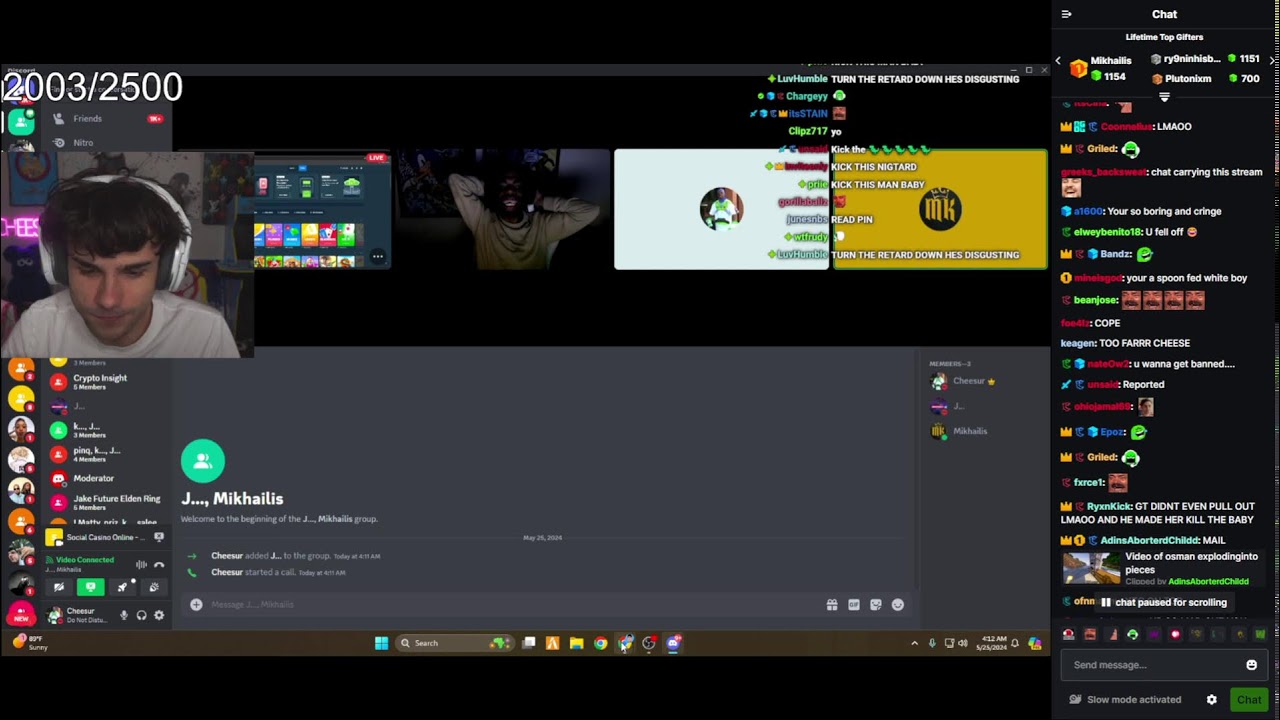Open Google Chrome from the taskbar
This screenshot has width=1280, height=720.
[x=600, y=643]
